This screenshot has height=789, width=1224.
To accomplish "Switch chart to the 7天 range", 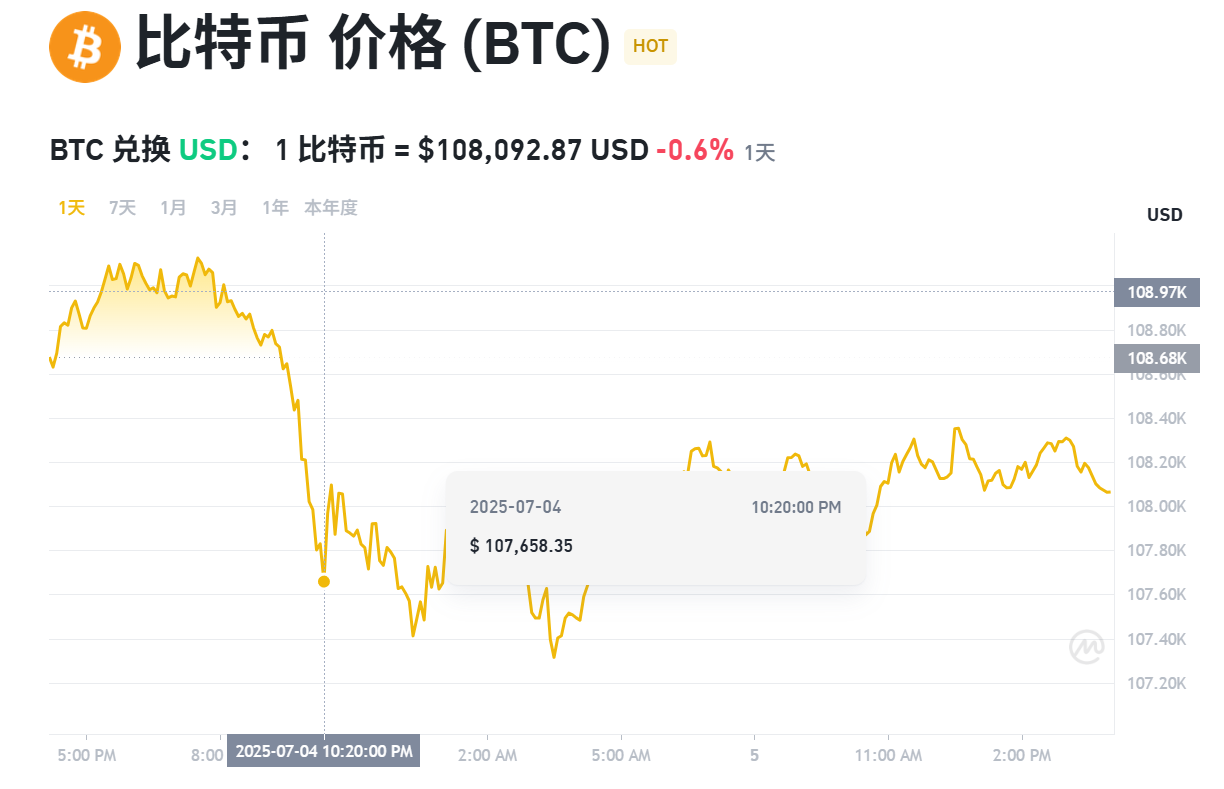I will pos(122,207).
